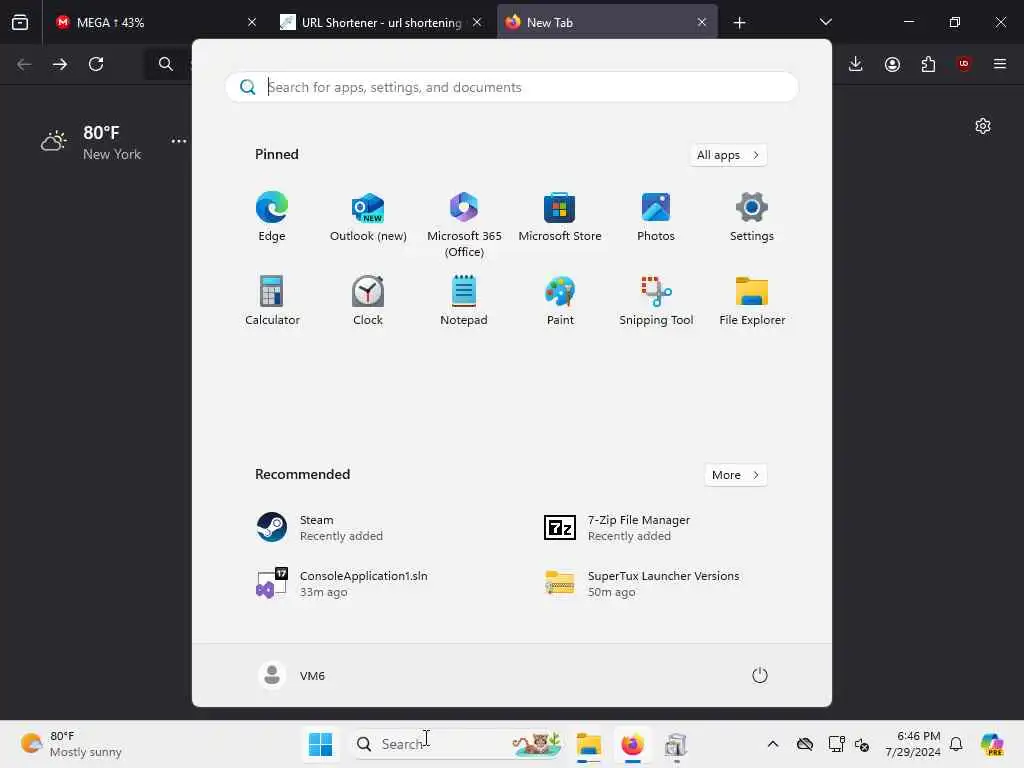The image size is (1024, 768).
Task: Open new tab page settings gear
Action: tap(983, 126)
